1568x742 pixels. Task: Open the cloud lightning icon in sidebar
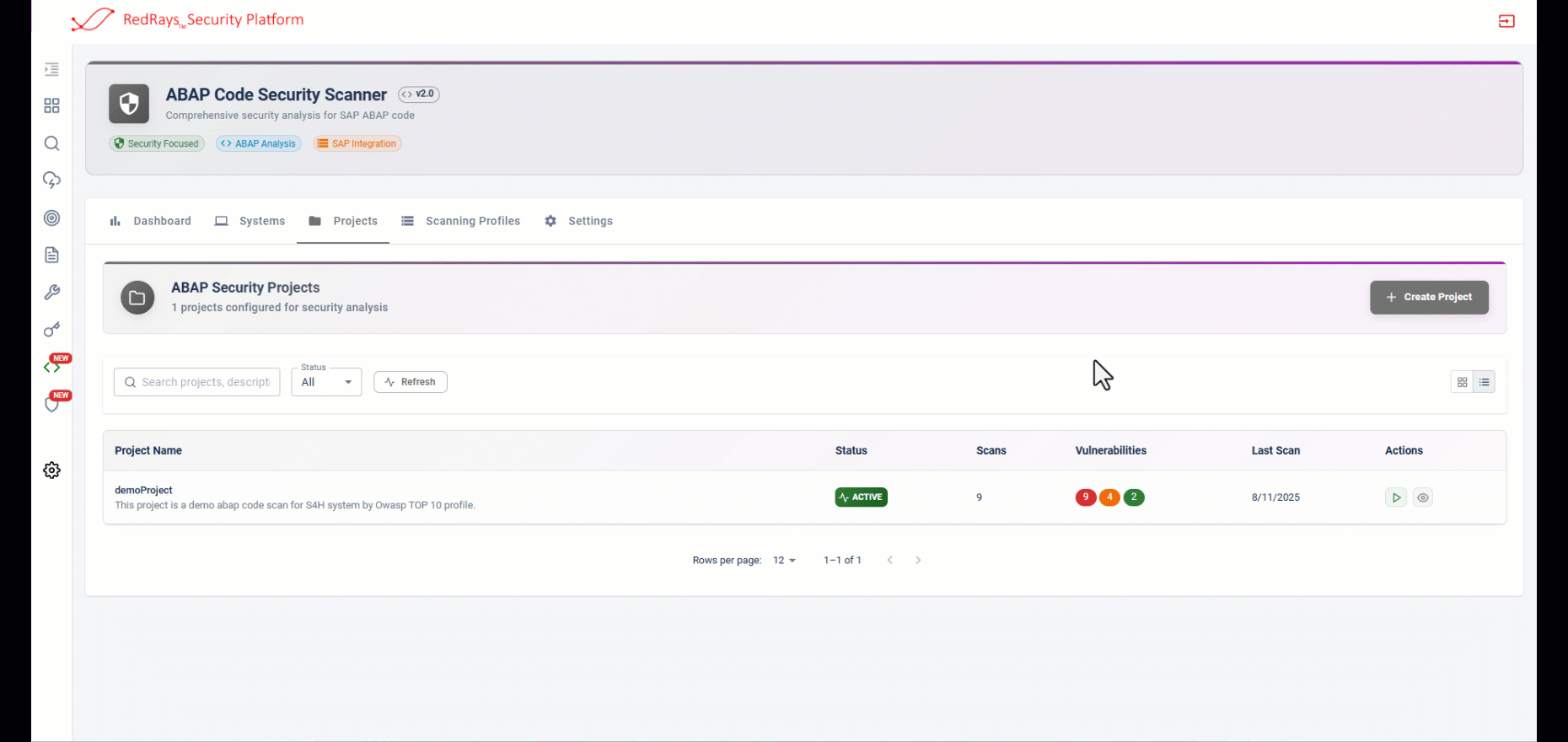(x=51, y=180)
